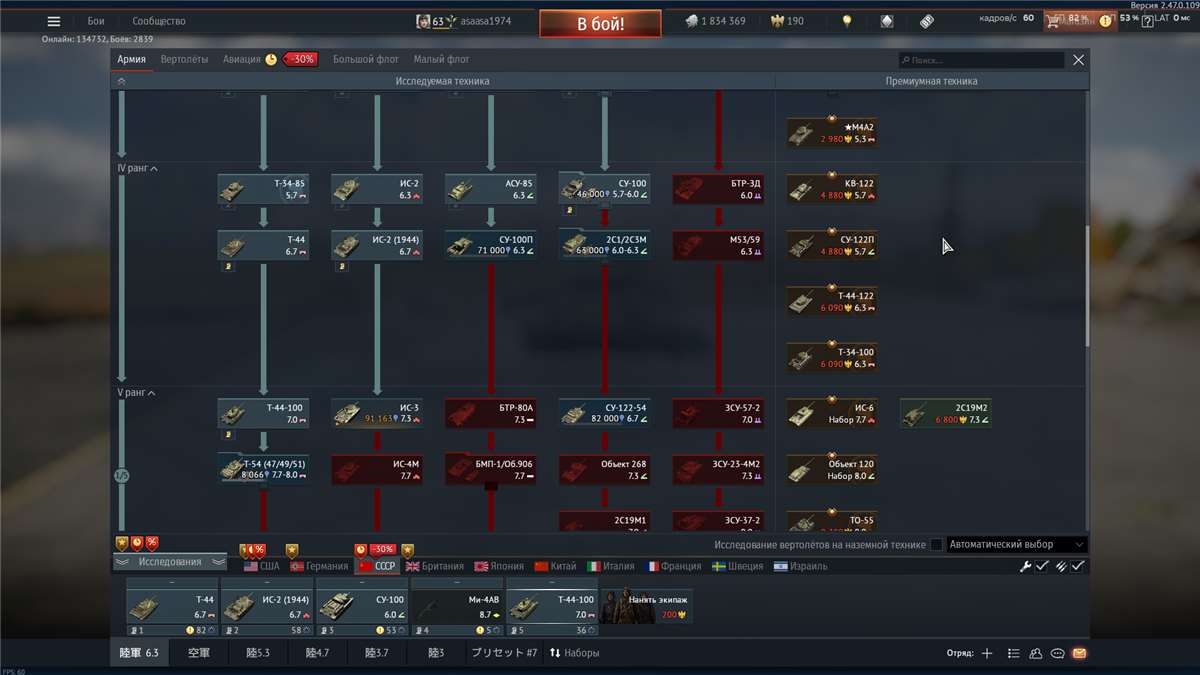Select ЗСУ-57-2 vehicle card
Screen dimensions: 1200x675
tap(719, 413)
